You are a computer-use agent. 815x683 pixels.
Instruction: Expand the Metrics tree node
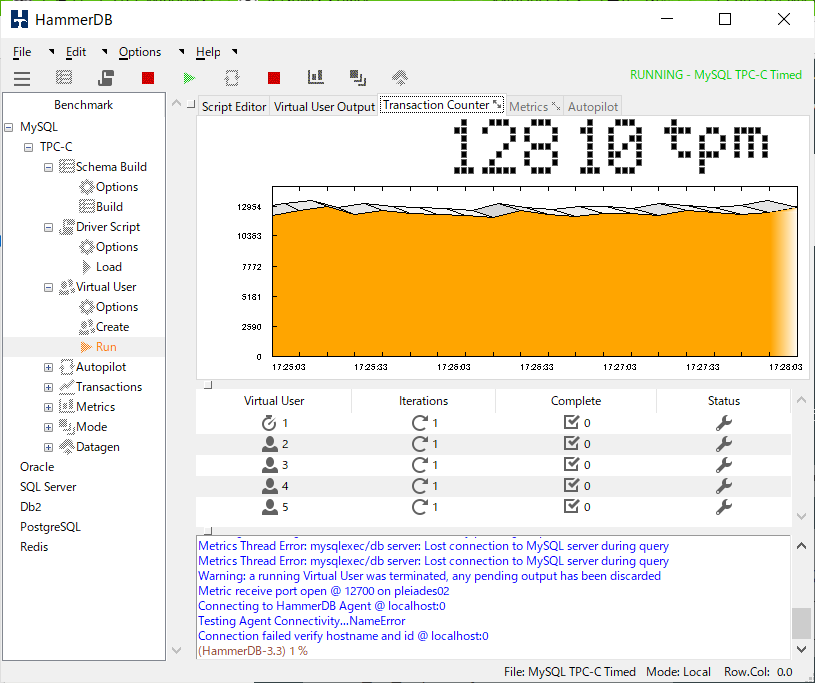(x=48, y=408)
